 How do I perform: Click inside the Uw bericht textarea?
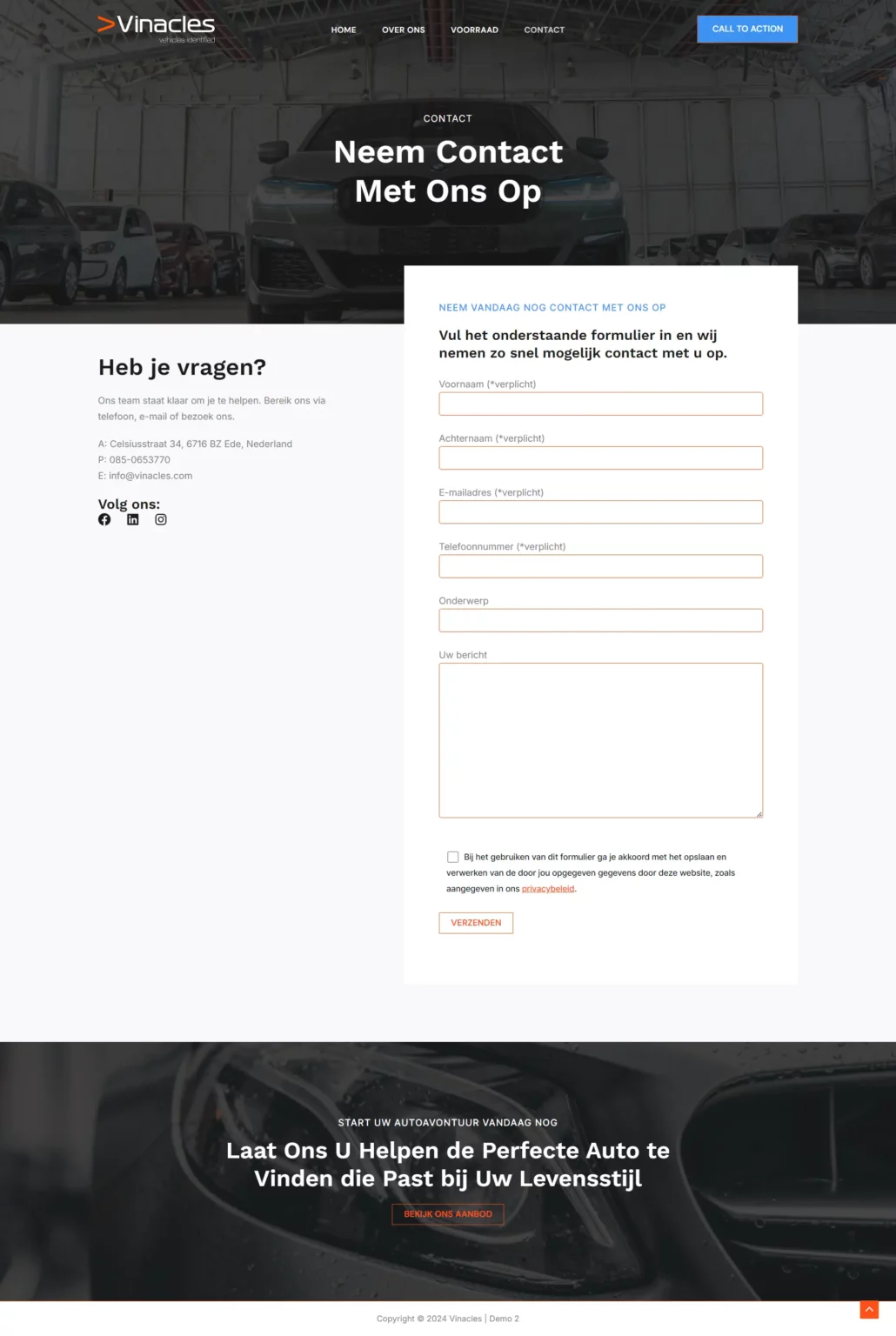[601, 740]
